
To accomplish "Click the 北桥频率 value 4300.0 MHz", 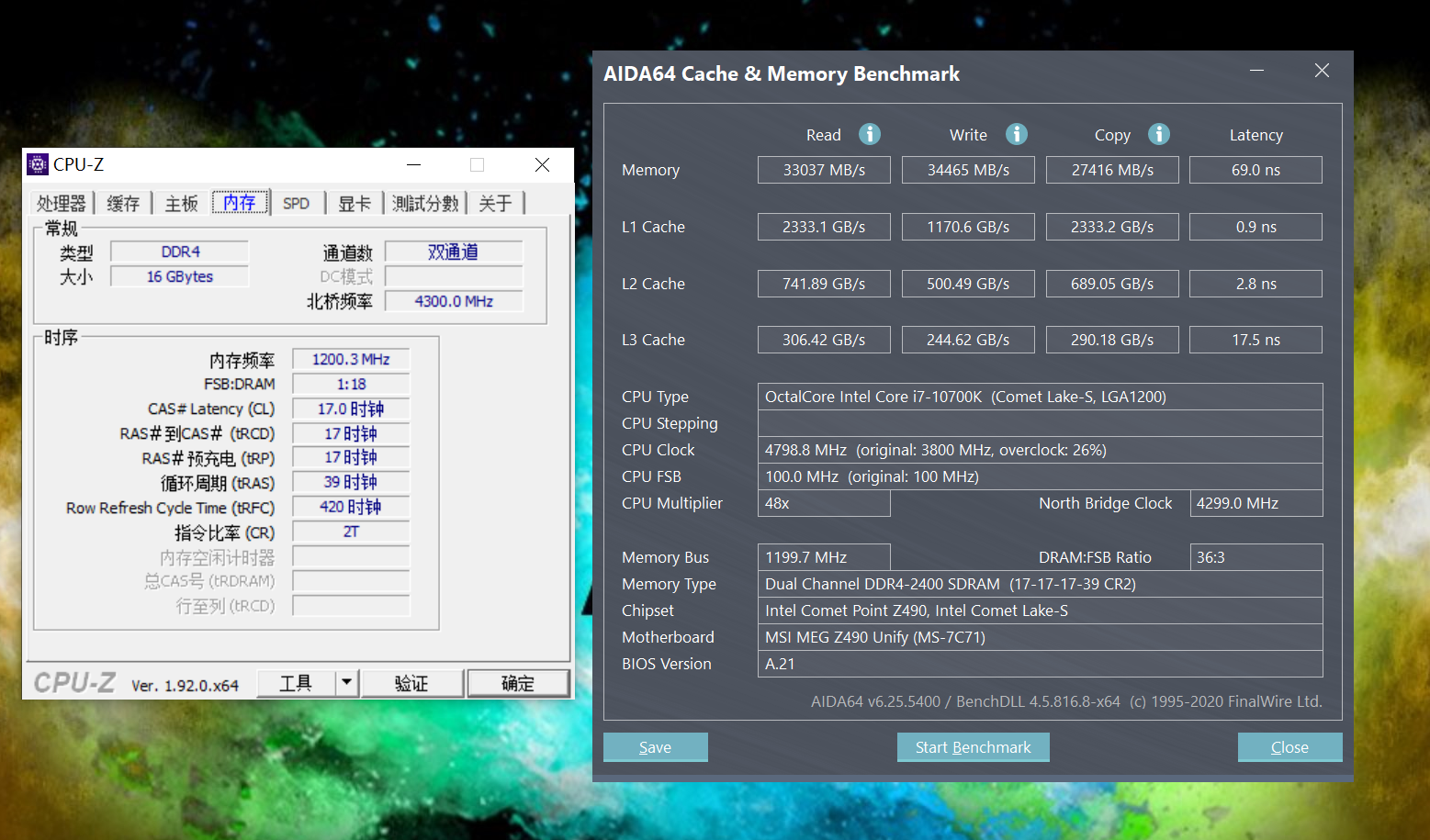I will pyautogui.click(x=454, y=301).
